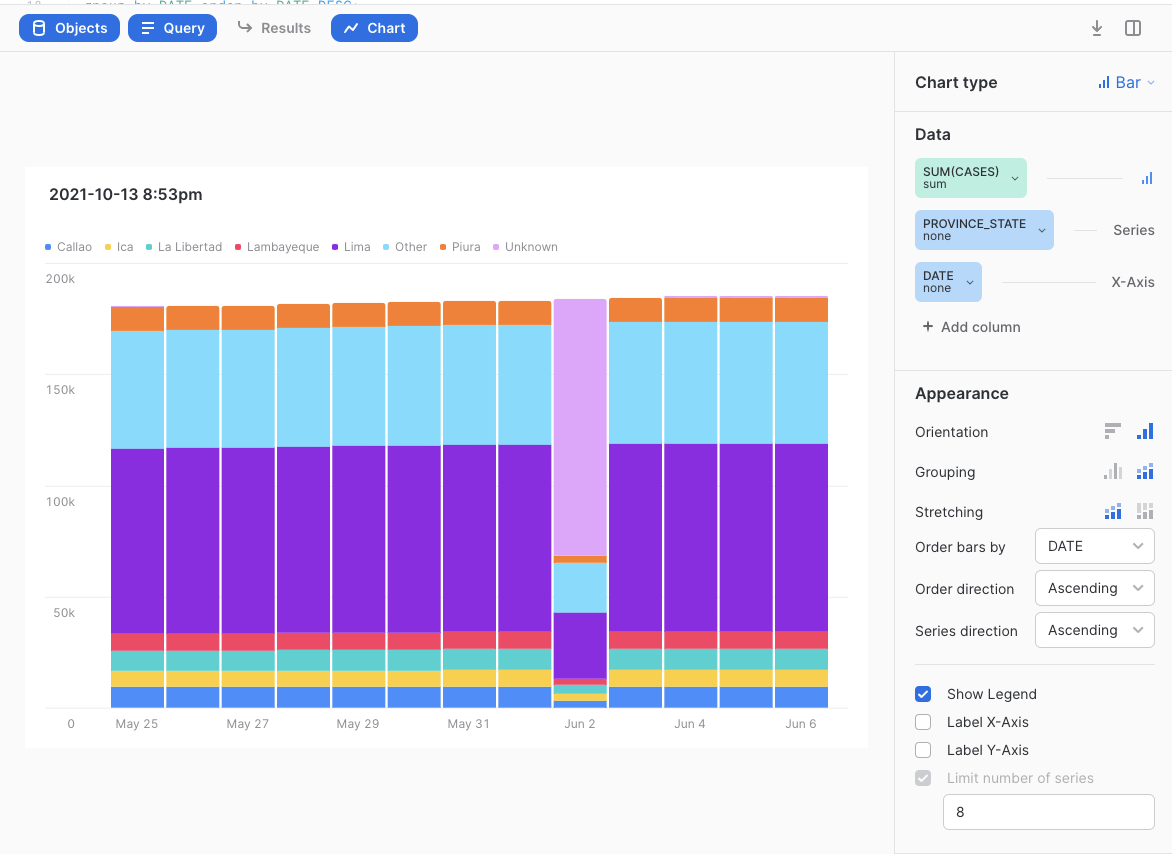The width and height of the screenshot is (1172, 854).
Task: Choose side-by-side grouping icon
Action: pos(1113,471)
